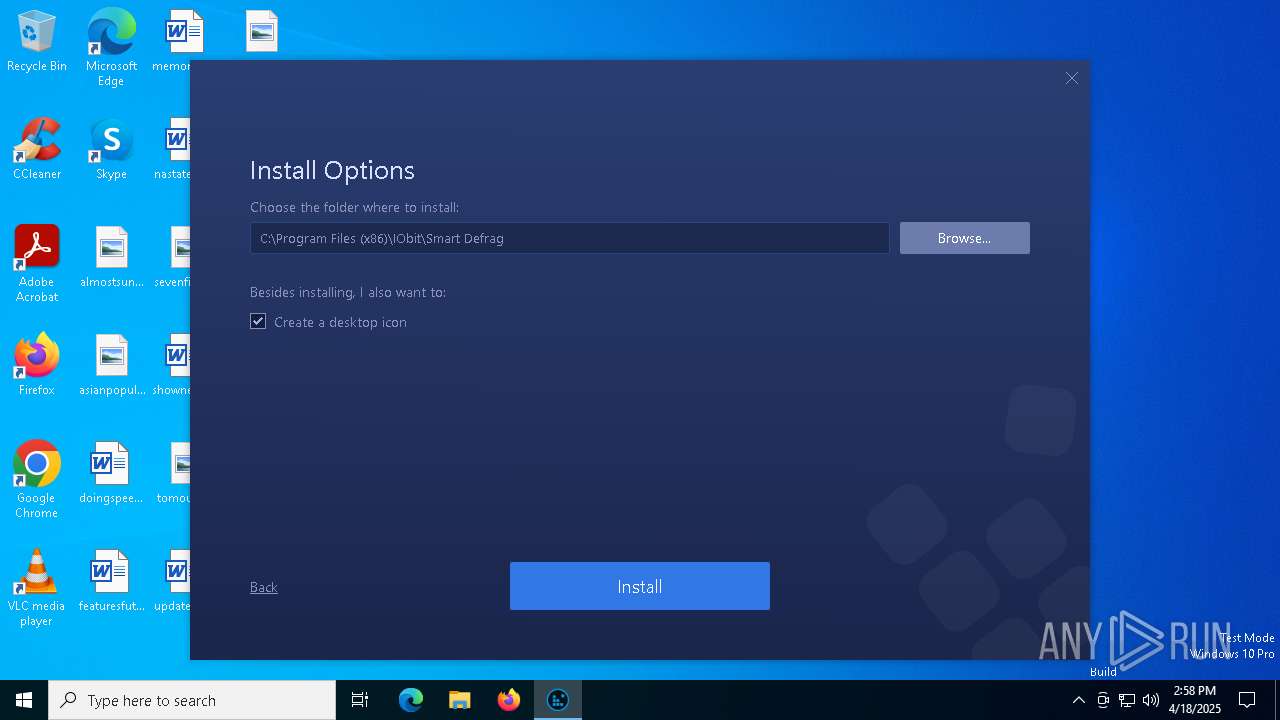Open Edge from taskbar
The height and width of the screenshot is (720, 1280).
411,700
